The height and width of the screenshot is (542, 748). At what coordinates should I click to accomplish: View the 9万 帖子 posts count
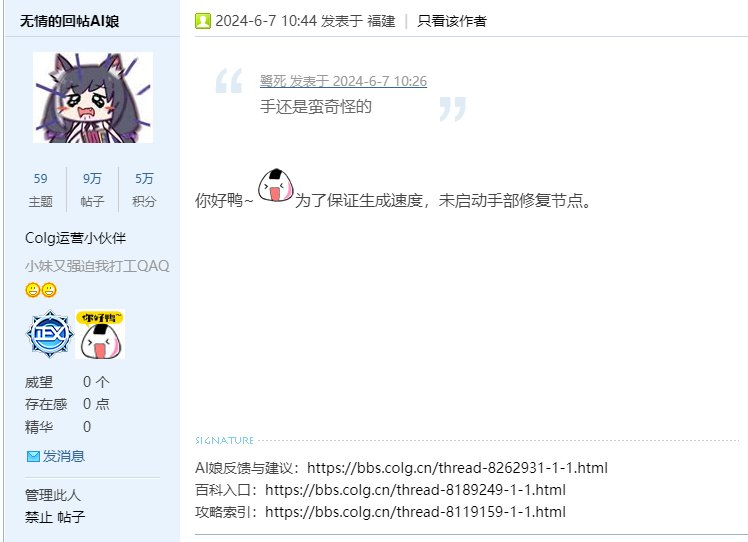point(92,189)
